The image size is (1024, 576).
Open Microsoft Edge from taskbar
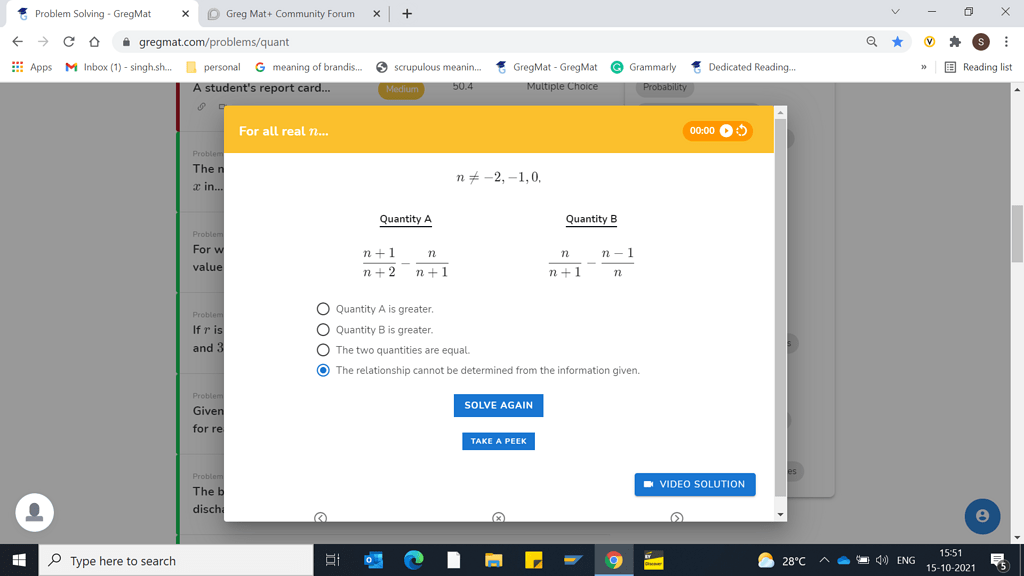pyautogui.click(x=413, y=560)
